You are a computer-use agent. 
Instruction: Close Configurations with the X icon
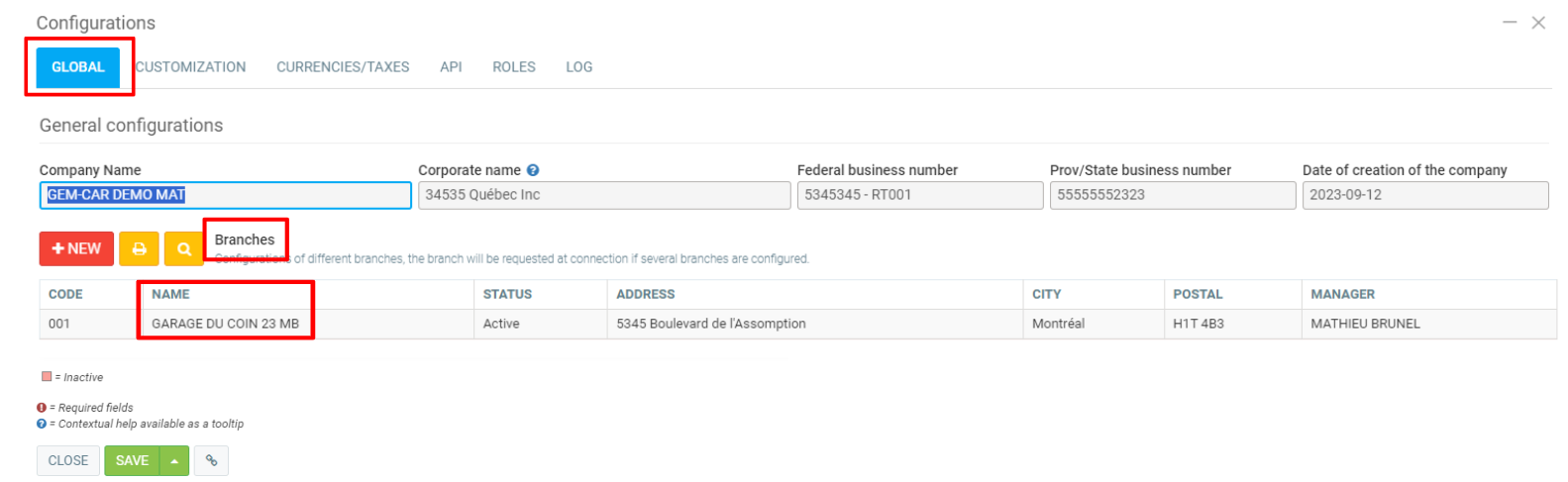[1538, 23]
